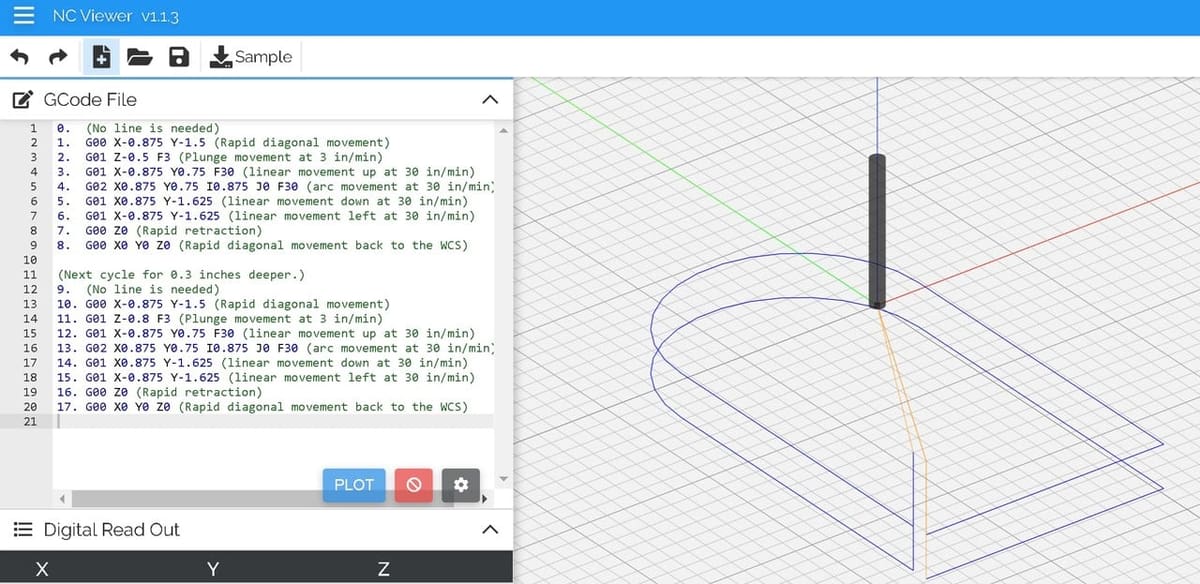Place cursor on empty line 21
The image size is (1200, 584).
tap(275, 421)
